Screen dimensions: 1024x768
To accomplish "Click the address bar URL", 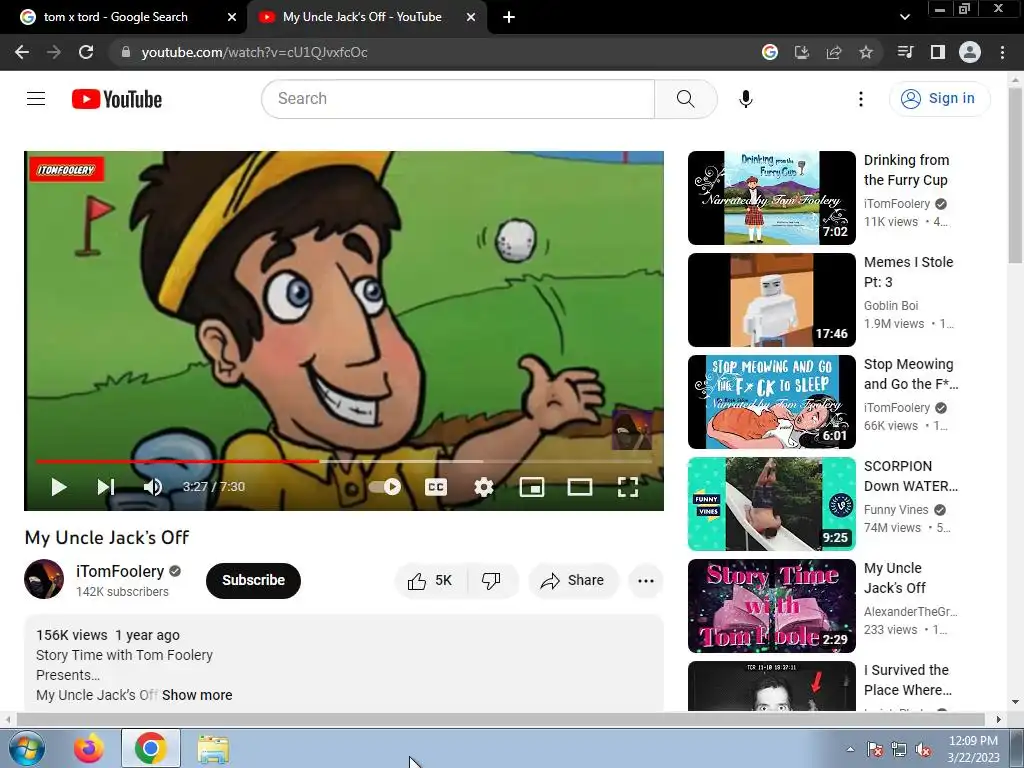I will (254, 52).
